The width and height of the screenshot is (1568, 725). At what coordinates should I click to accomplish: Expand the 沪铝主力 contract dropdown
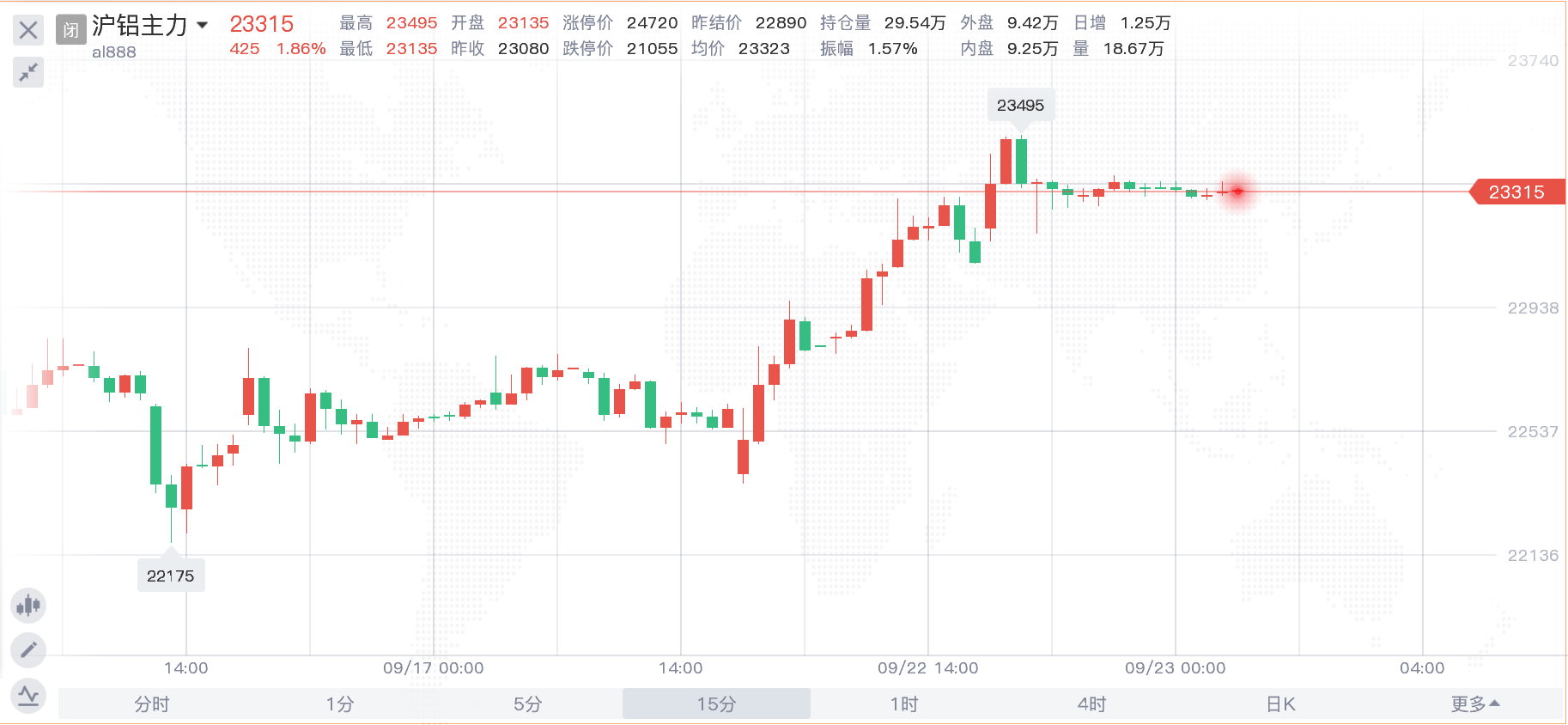click(203, 25)
